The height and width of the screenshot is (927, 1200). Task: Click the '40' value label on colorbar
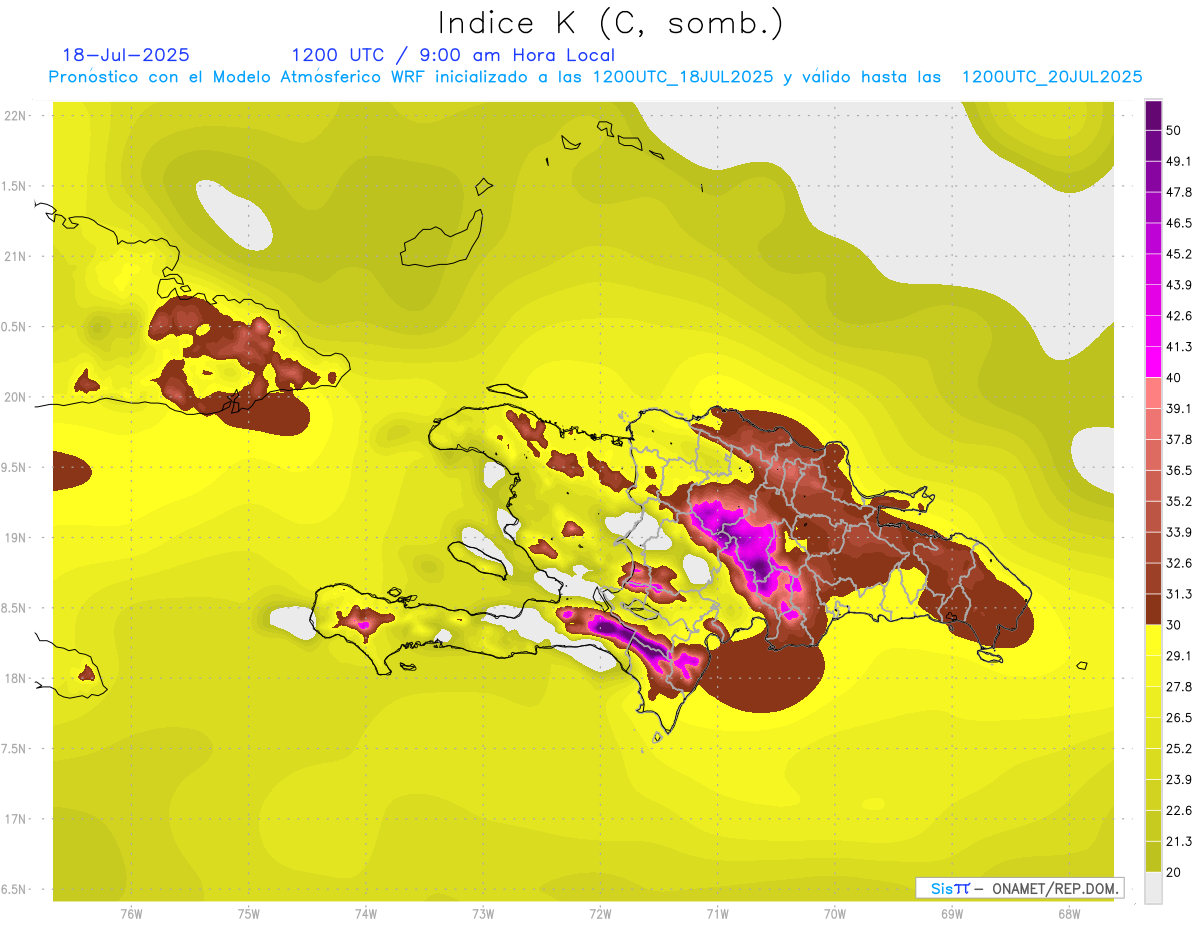[1175, 377]
